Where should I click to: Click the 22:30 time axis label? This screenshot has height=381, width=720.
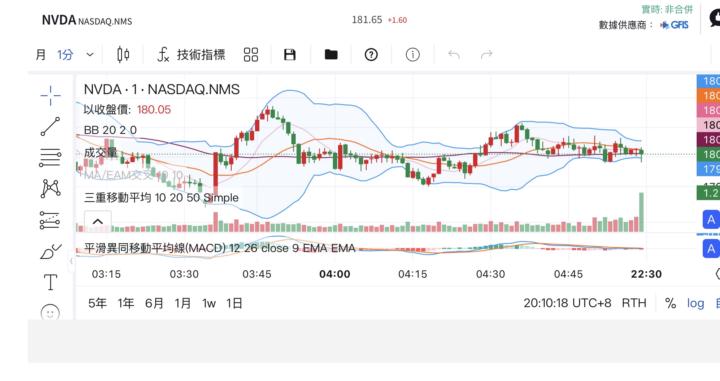[x=646, y=274]
